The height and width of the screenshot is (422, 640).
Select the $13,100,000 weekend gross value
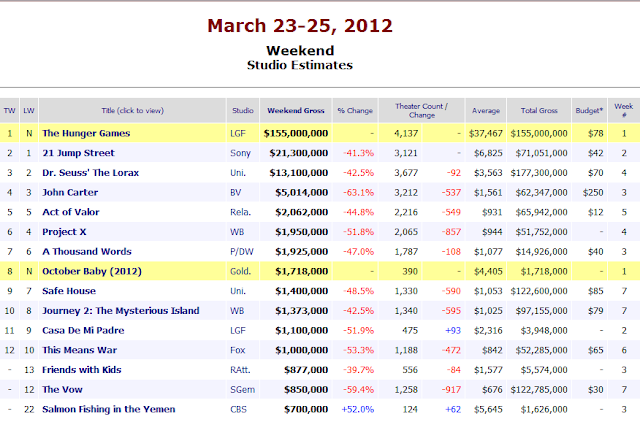coord(299,173)
